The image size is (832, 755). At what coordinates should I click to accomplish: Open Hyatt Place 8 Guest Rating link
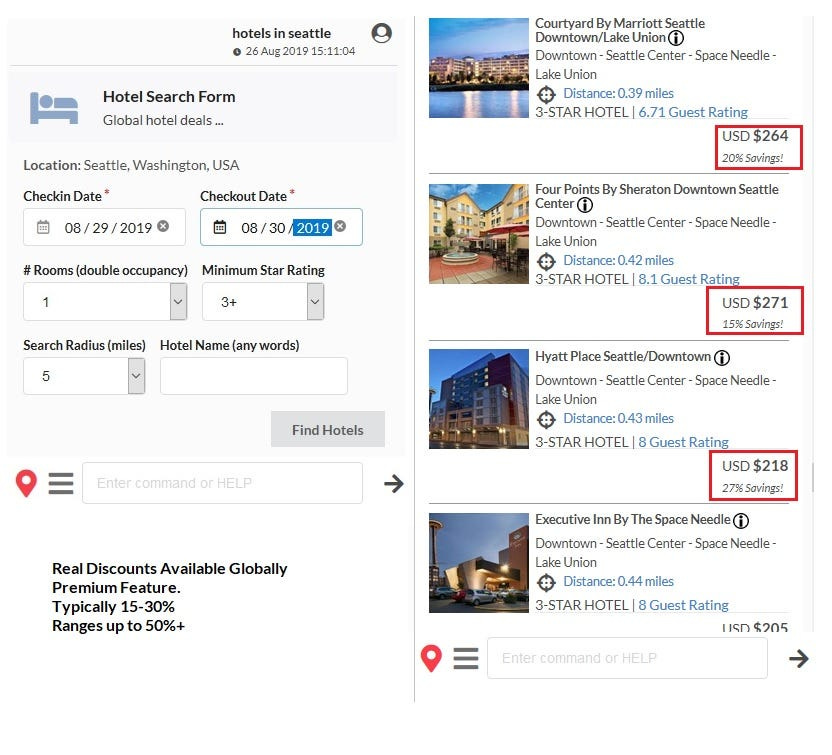pos(683,442)
